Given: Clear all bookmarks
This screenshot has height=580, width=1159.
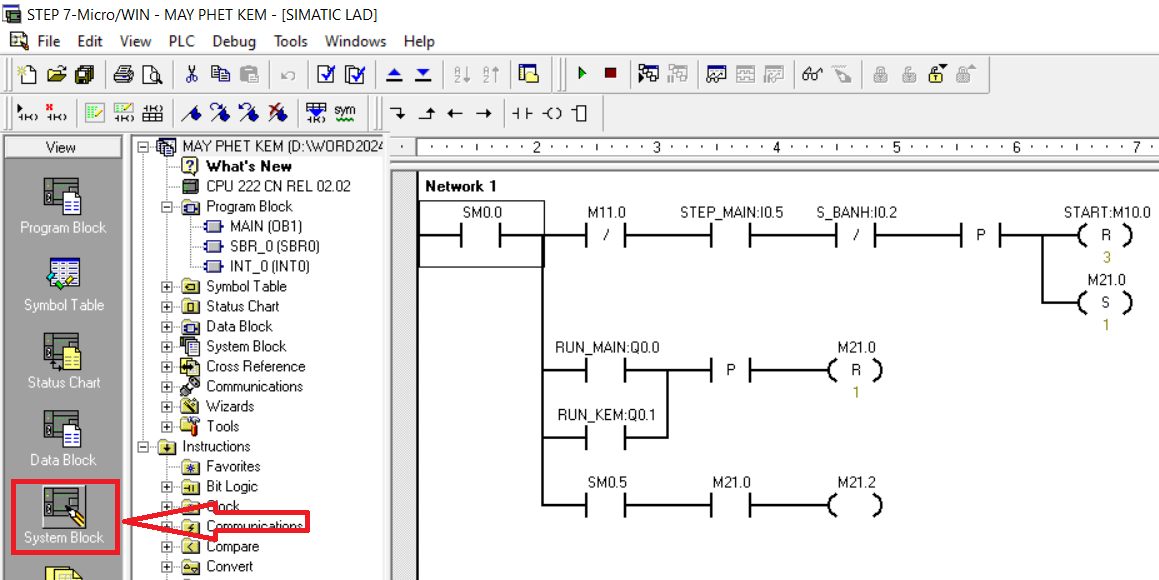Looking at the screenshot, I should 278,113.
